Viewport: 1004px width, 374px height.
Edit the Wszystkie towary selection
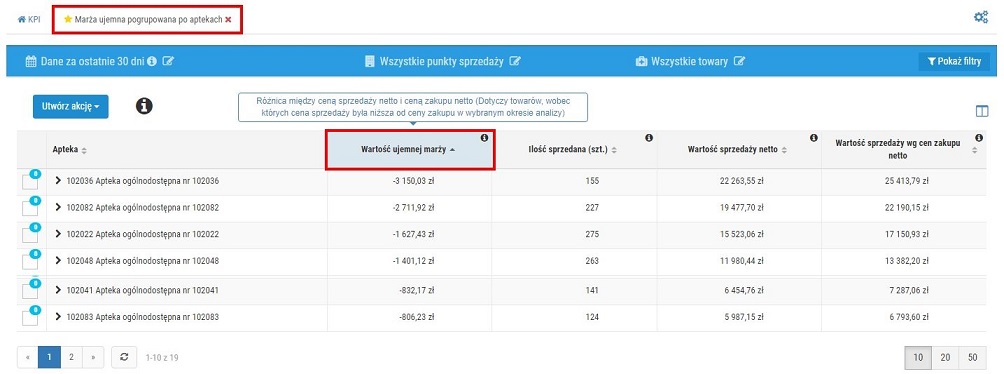[x=740, y=61]
